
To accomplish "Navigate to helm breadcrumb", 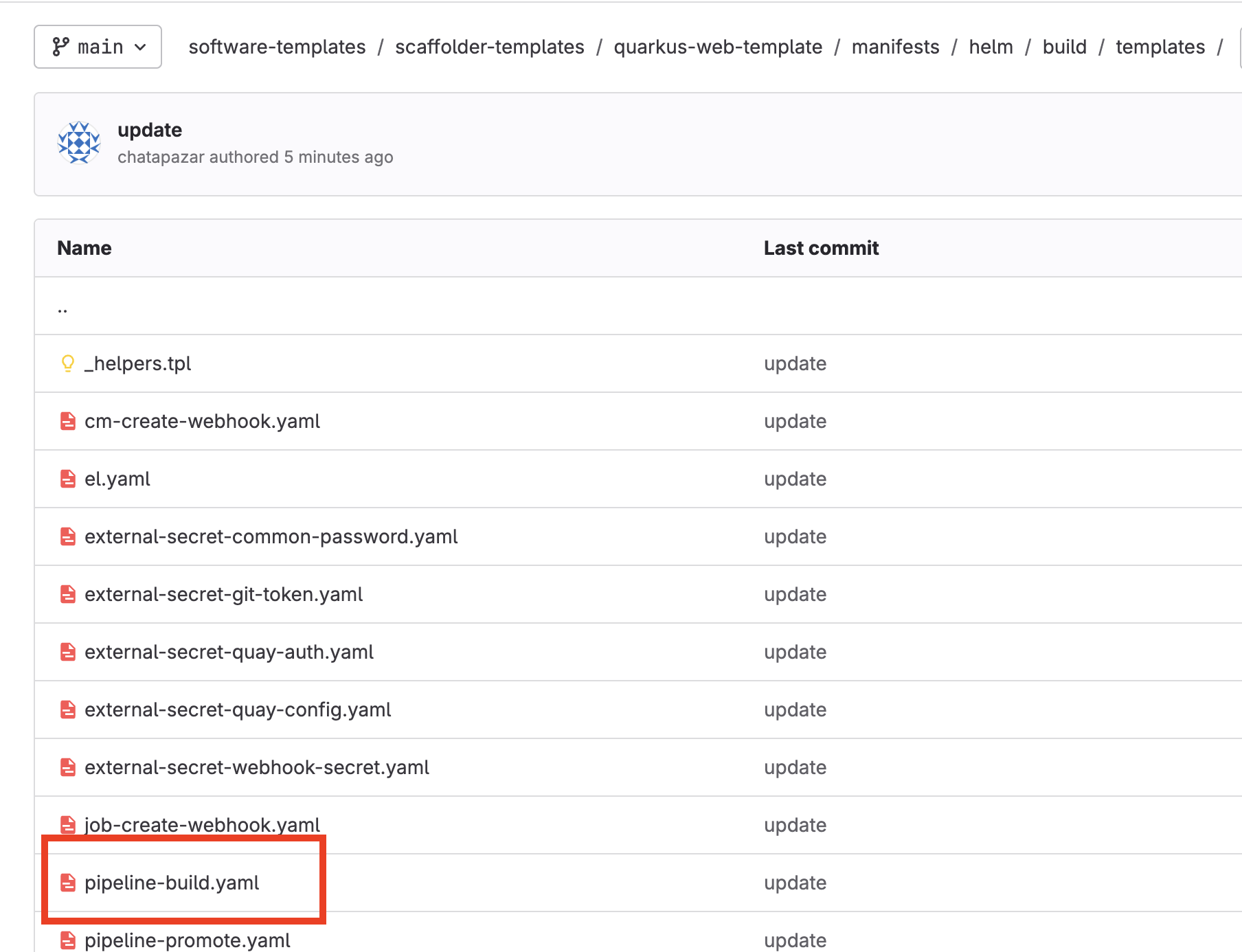I will [991, 47].
